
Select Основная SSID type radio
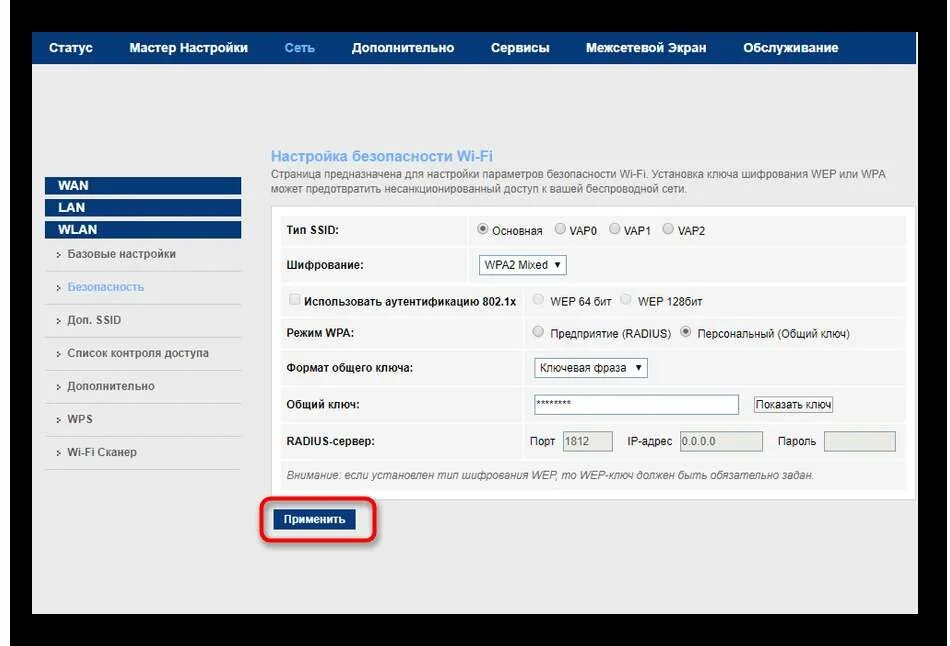tap(483, 229)
